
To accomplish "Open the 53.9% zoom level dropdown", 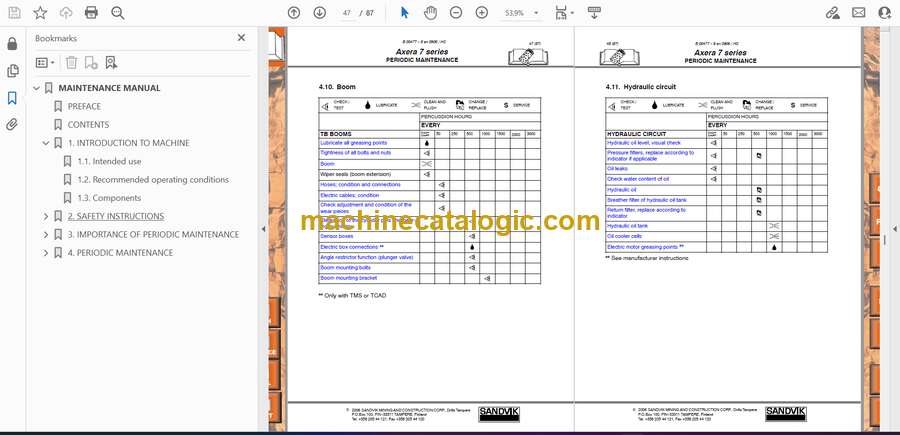I will pyautogui.click(x=521, y=13).
